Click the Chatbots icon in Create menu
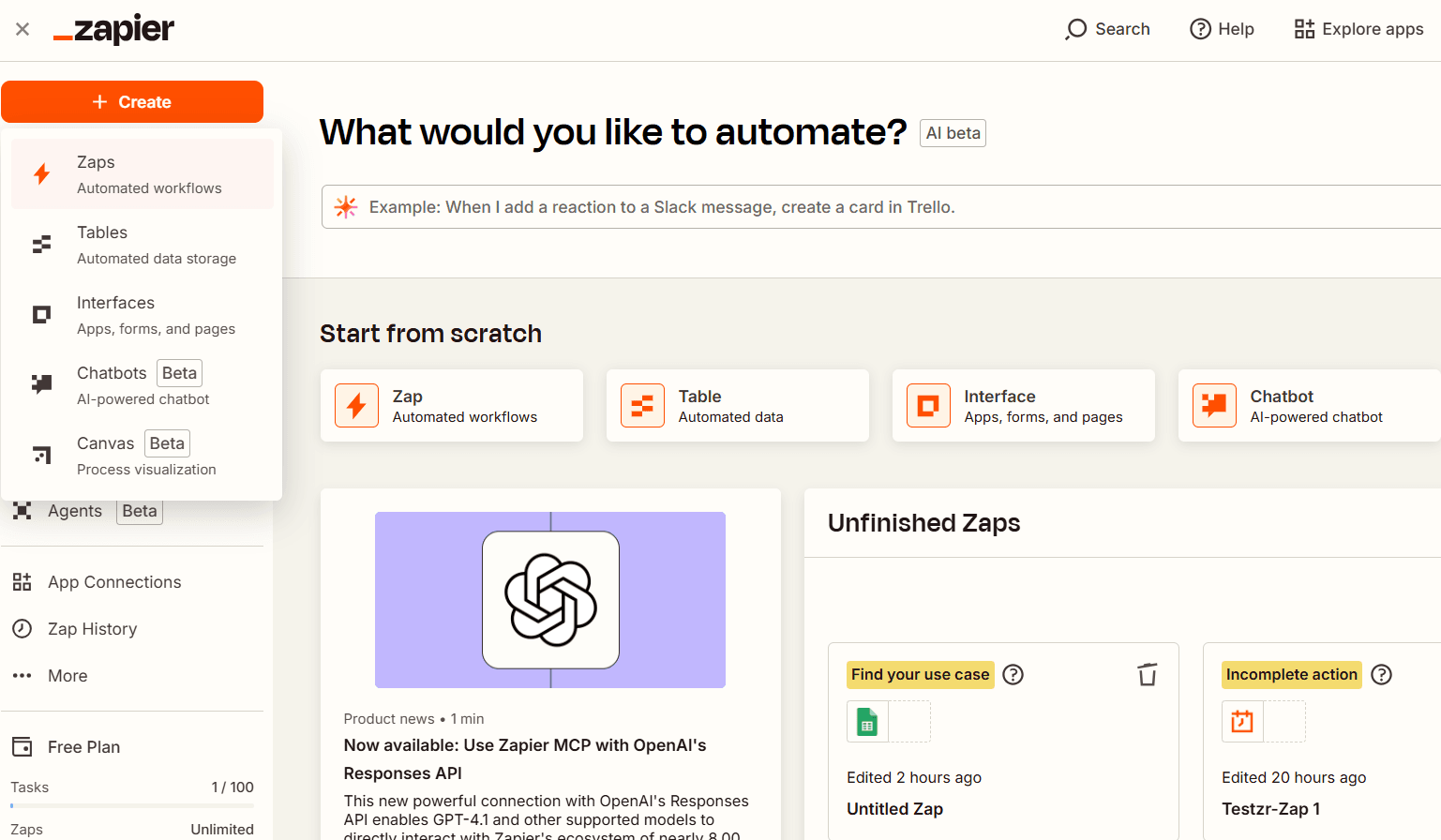The height and width of the screenshot is (840, 1441). pyautogui.click(x=41, y=383)
